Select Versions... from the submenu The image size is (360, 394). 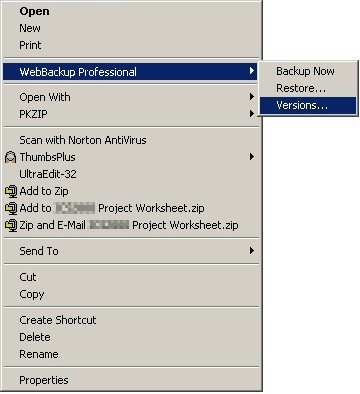point(308,106)
